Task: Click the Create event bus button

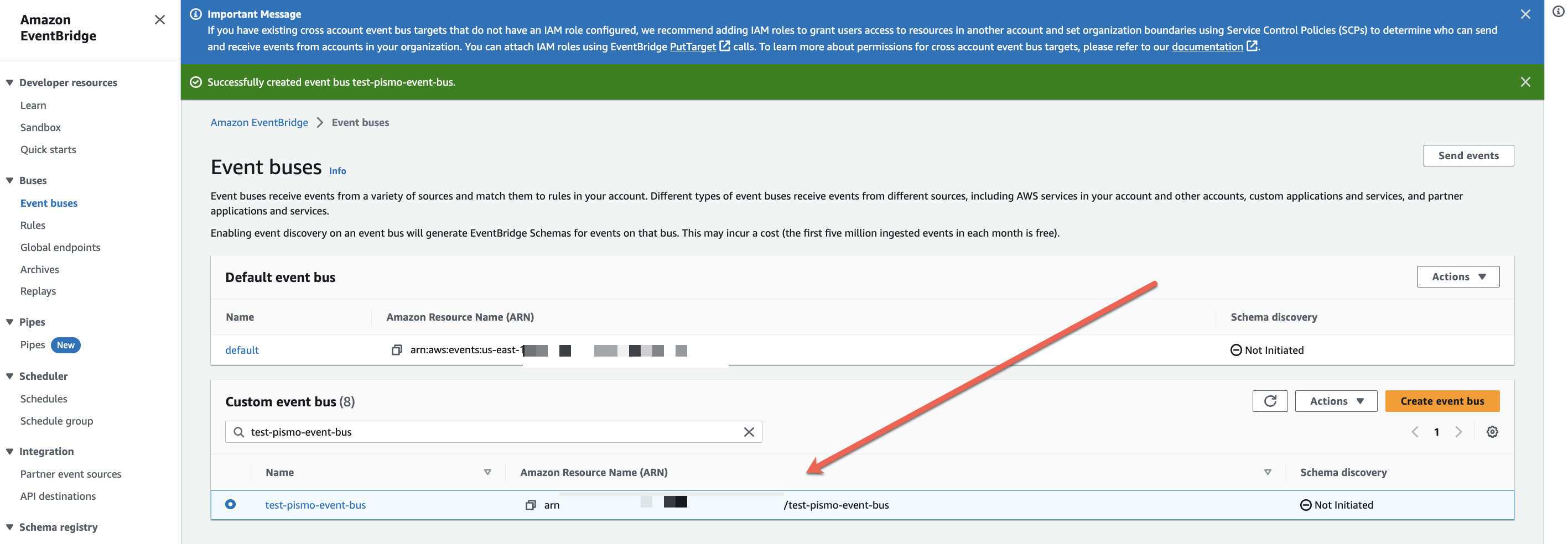Action: click(1441, 401)
